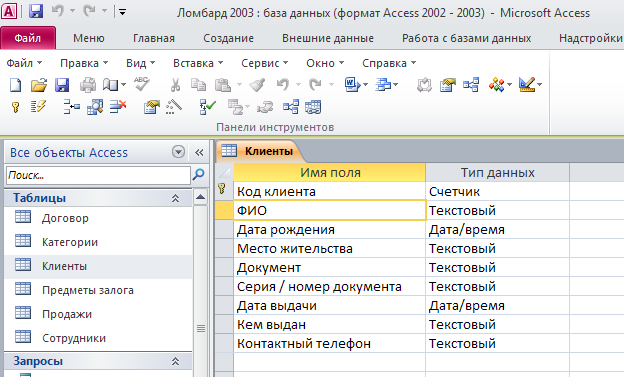The image size is (624, 377).
Task: Open a file with the folder icon
Action: 39,85
